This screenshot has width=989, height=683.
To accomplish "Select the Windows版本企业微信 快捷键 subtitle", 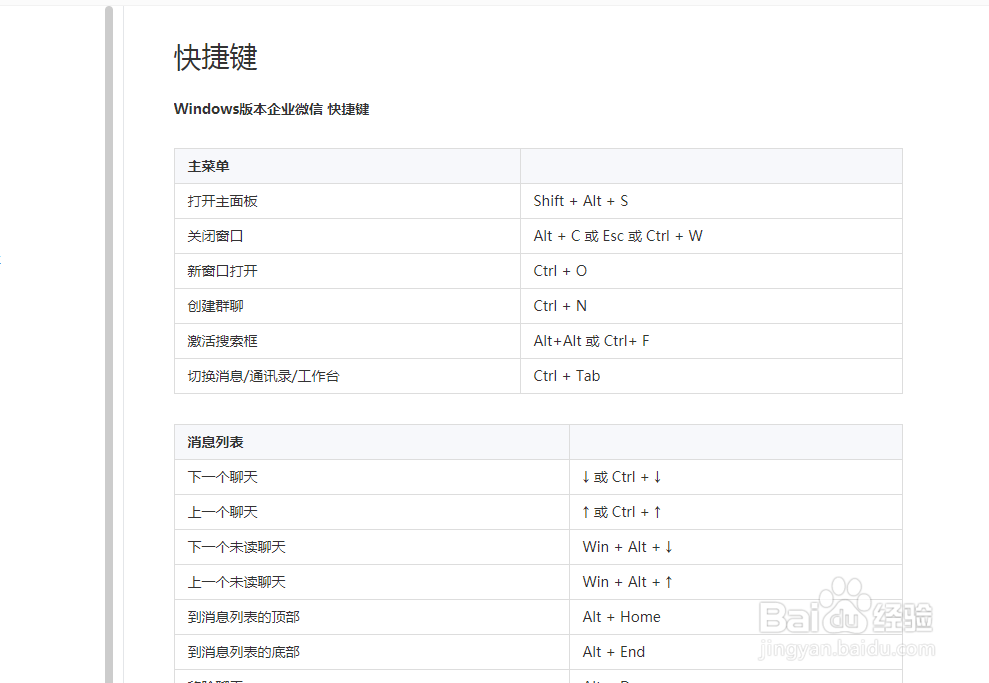I will [x=271, y=108].
